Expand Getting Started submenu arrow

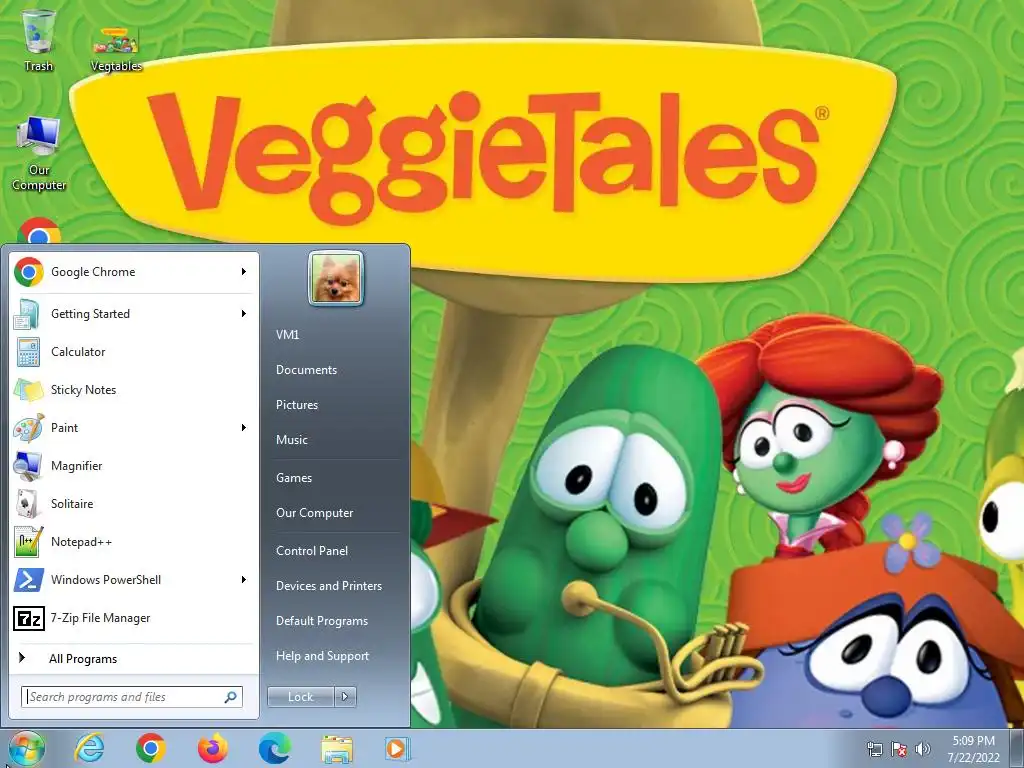[244, 313]
